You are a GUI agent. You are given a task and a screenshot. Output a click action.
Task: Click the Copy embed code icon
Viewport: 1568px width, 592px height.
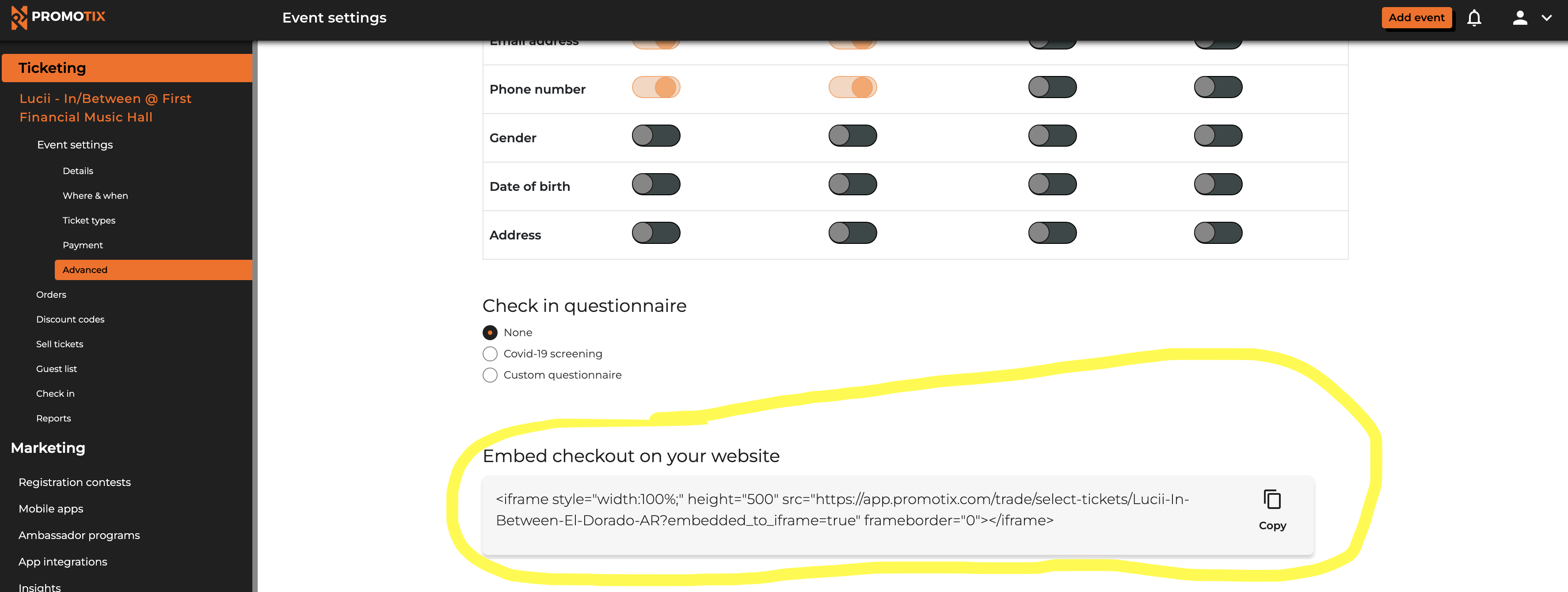tap(1271, 499)
